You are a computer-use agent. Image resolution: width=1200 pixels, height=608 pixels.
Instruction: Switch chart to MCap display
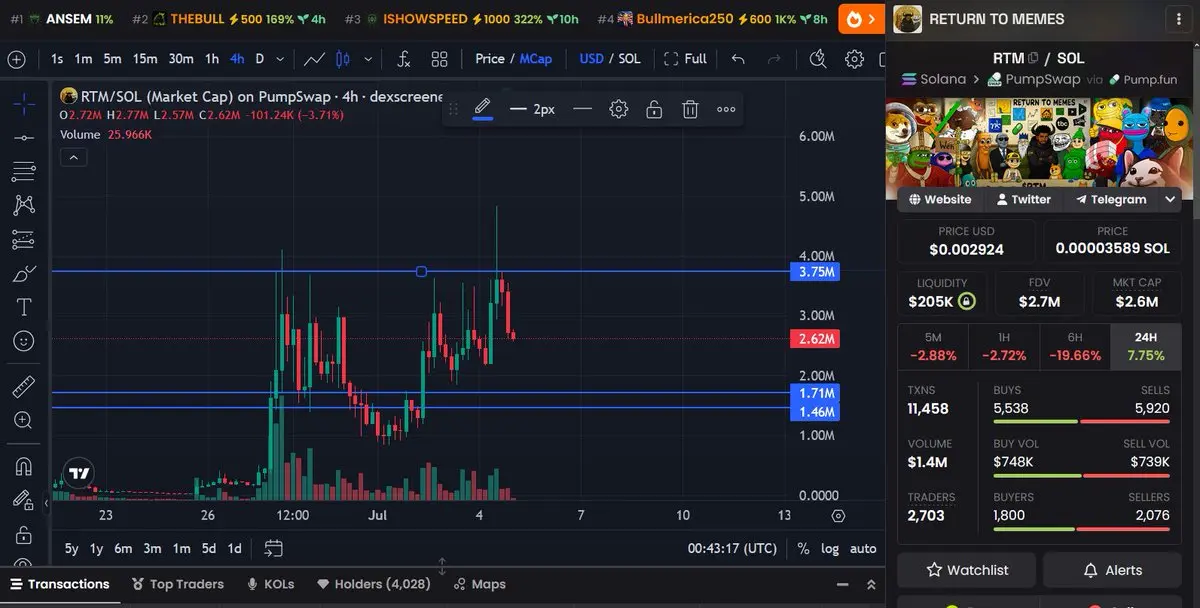(535, 59)
